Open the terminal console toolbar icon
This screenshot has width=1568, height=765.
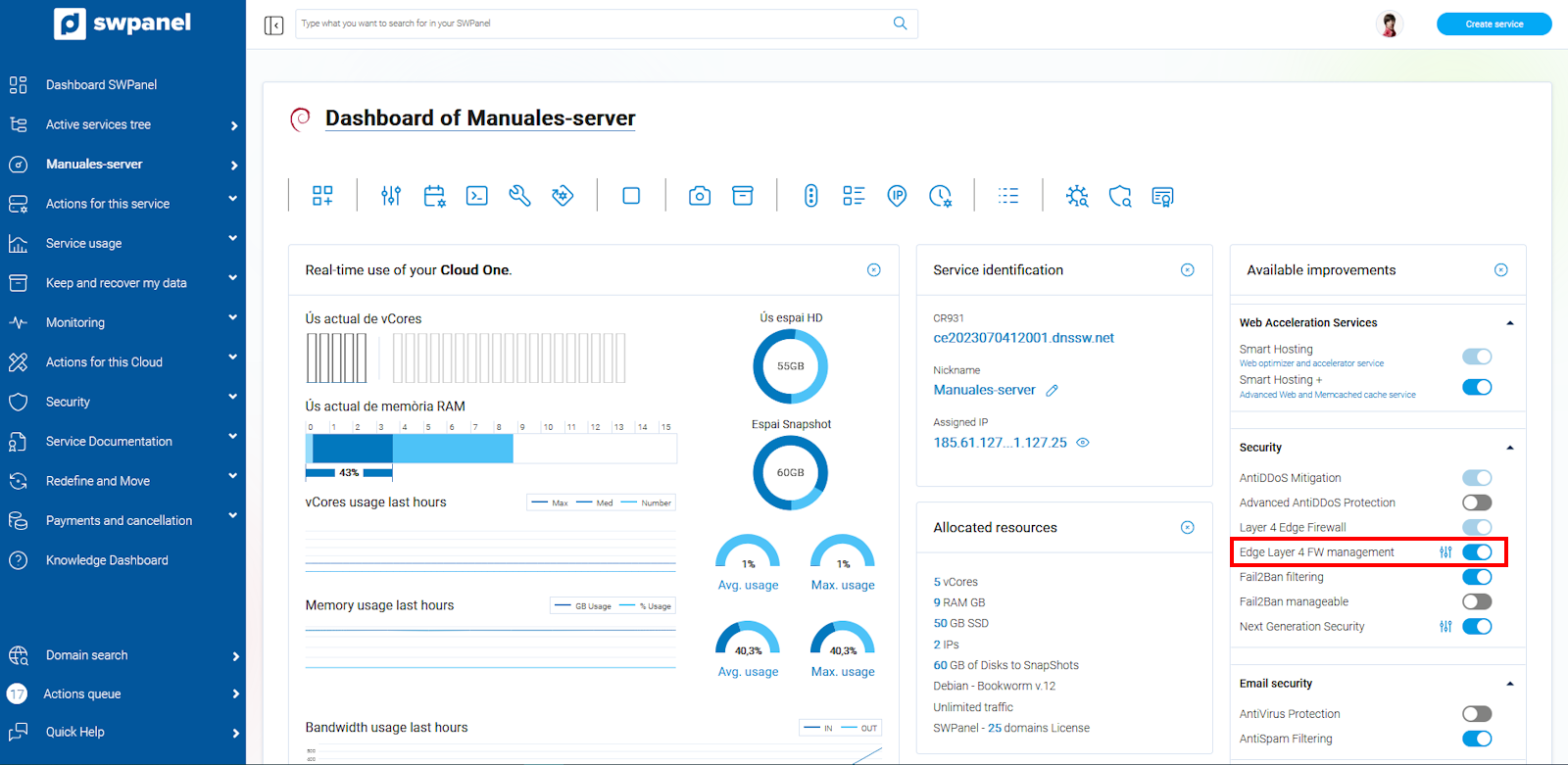(x=476, y=196)
